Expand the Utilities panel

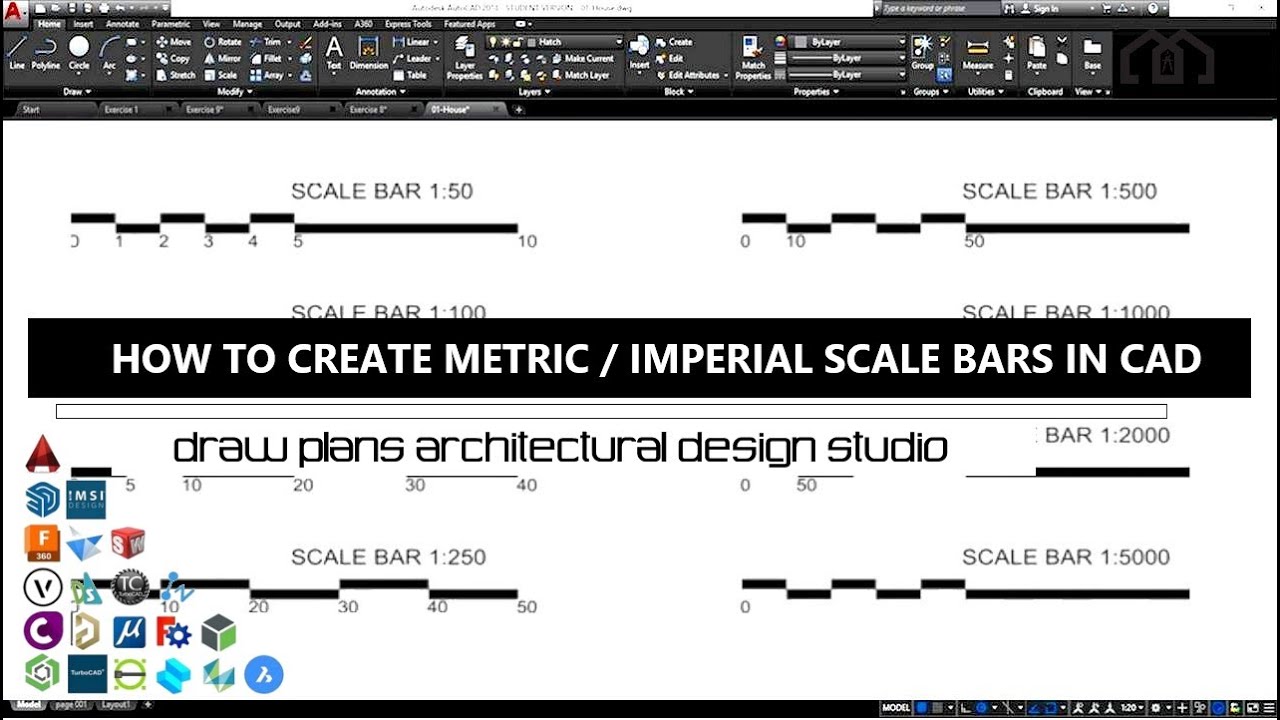click(x=985, y=91)
